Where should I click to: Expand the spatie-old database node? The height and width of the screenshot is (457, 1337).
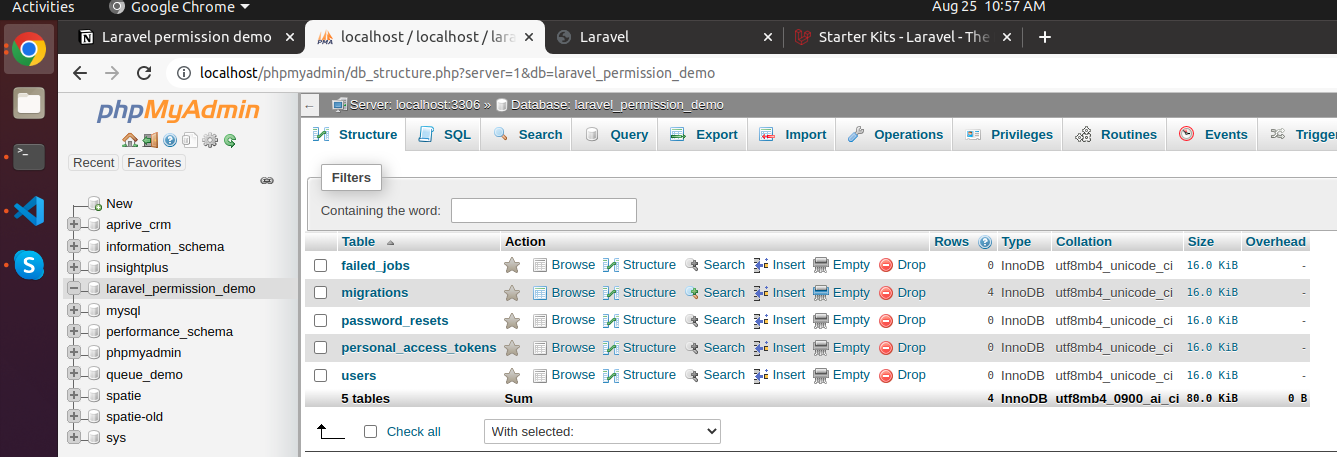click(x=74, y=416)
